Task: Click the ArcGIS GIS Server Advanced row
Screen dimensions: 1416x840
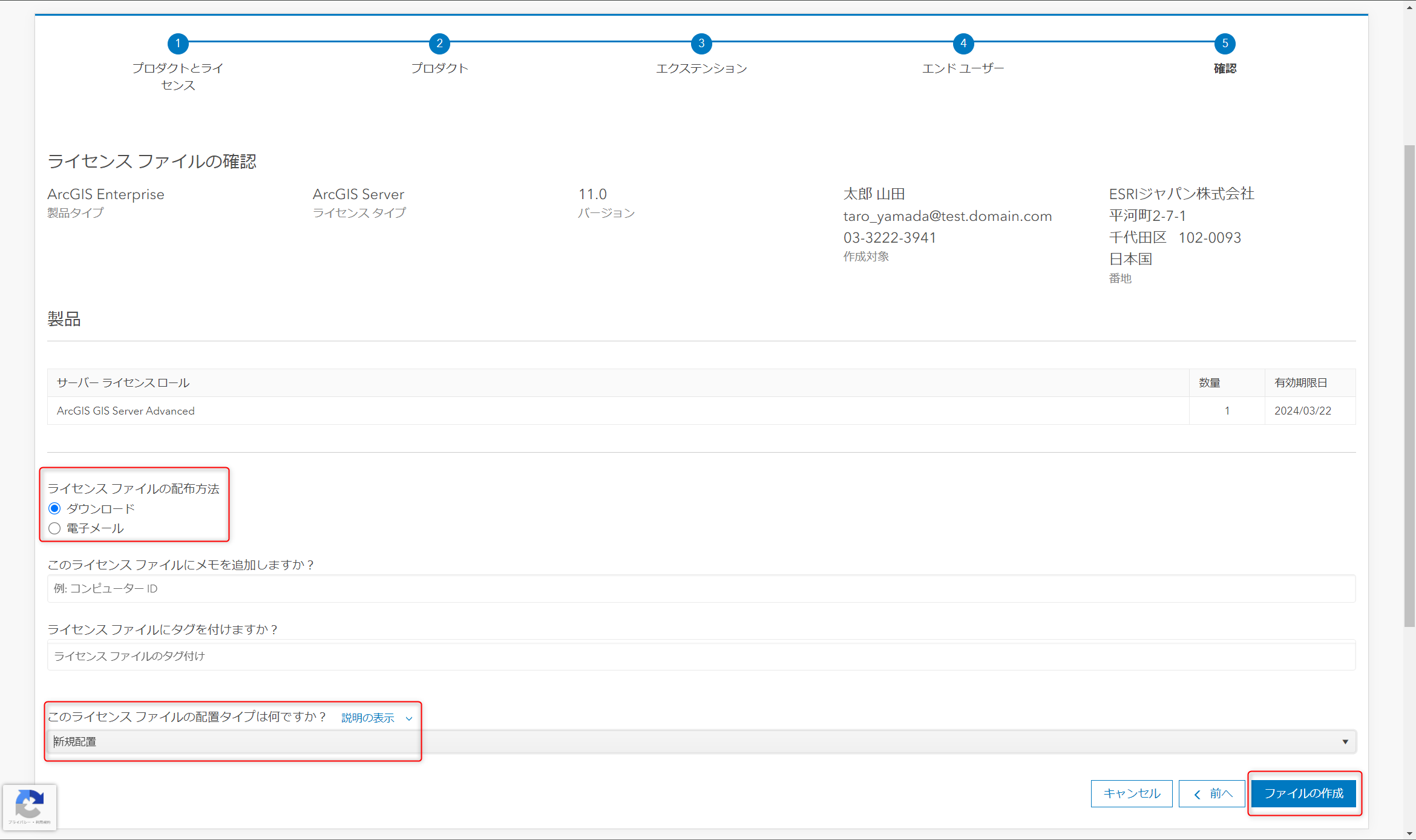Action: 701,411
